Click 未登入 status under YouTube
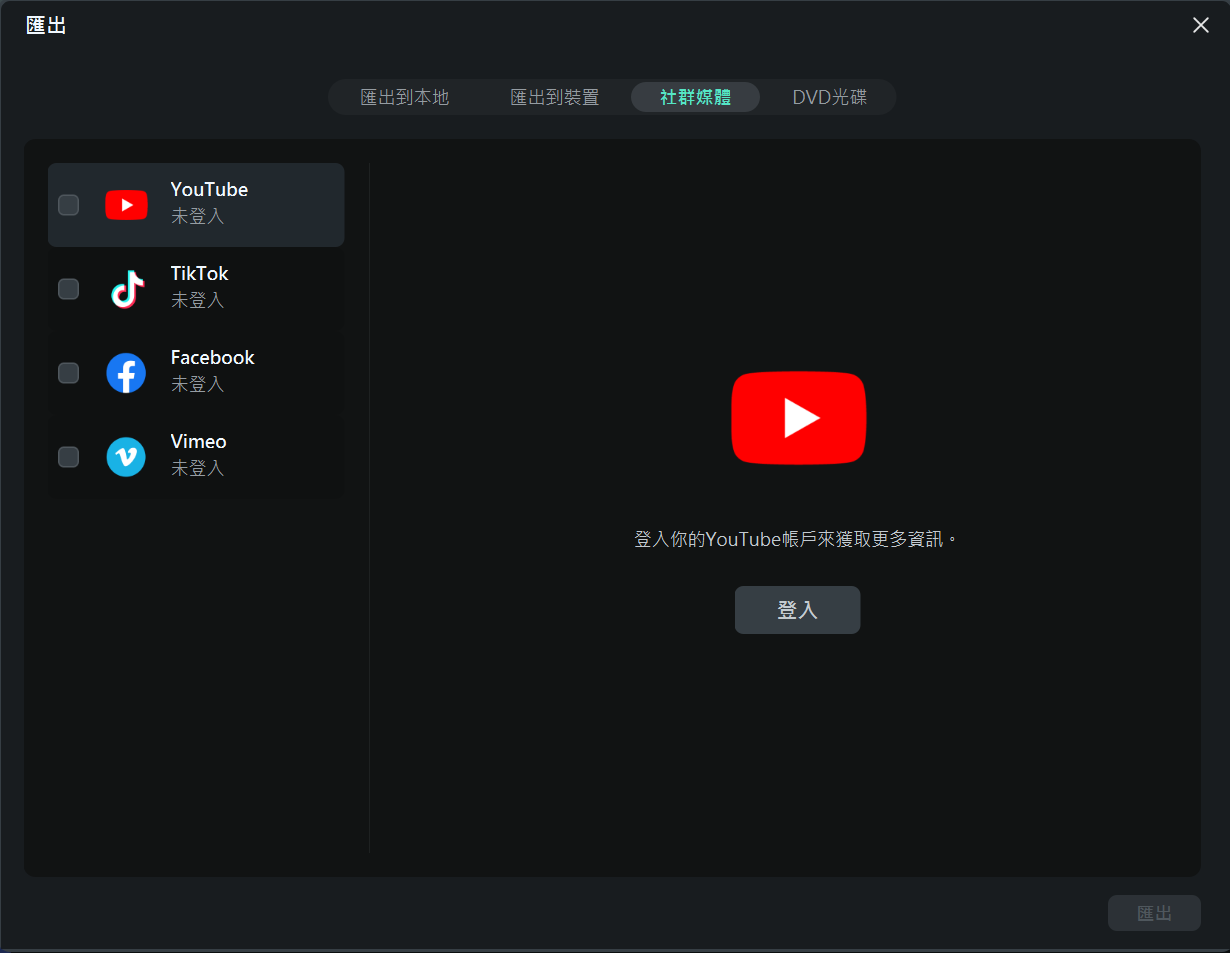This screenshot has width=1230, height=953. pyautogui.click(x=197, y=216)
